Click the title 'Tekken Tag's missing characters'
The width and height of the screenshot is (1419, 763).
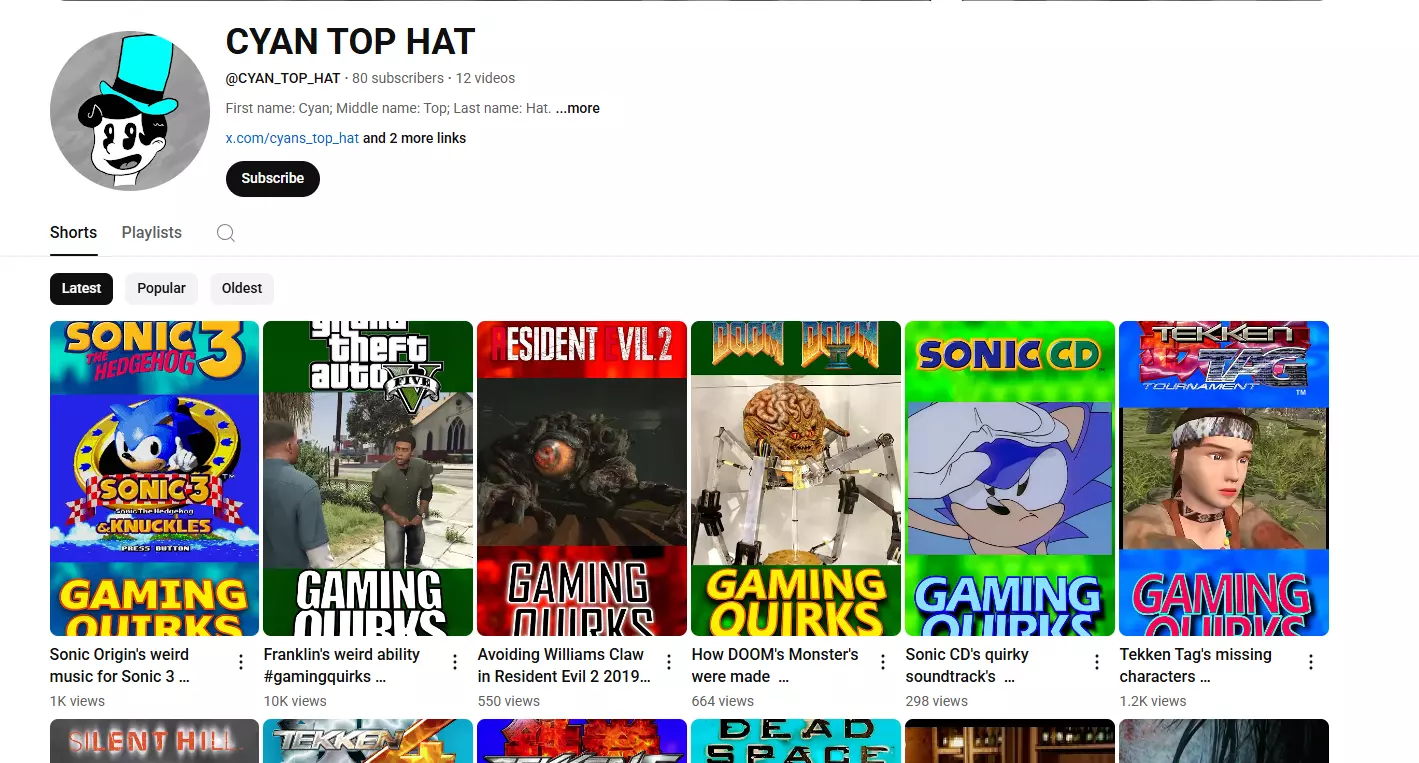point(1196,665)
